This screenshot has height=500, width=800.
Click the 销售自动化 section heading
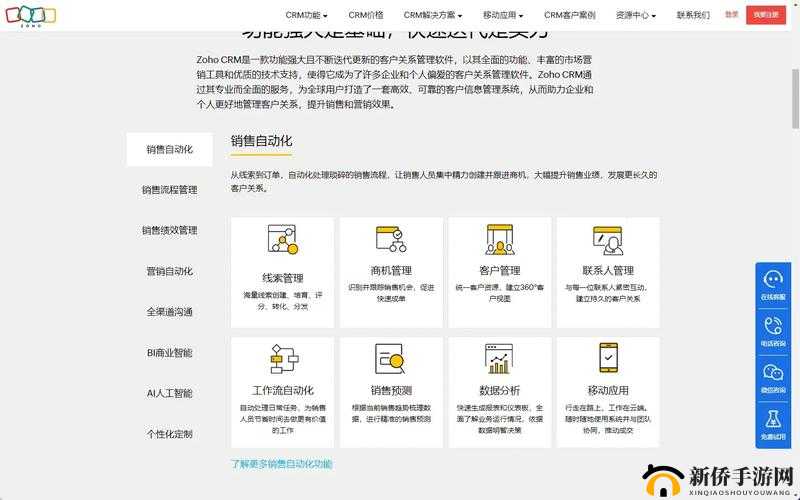[261, 141]
